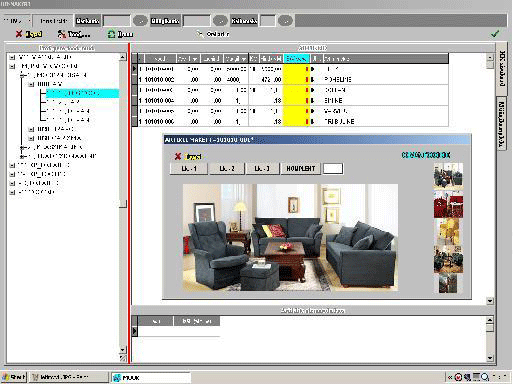Click the red circular system tray icon
Image resolution: width=513 pixels, height=387 pixels.
[x=459, y=377]
